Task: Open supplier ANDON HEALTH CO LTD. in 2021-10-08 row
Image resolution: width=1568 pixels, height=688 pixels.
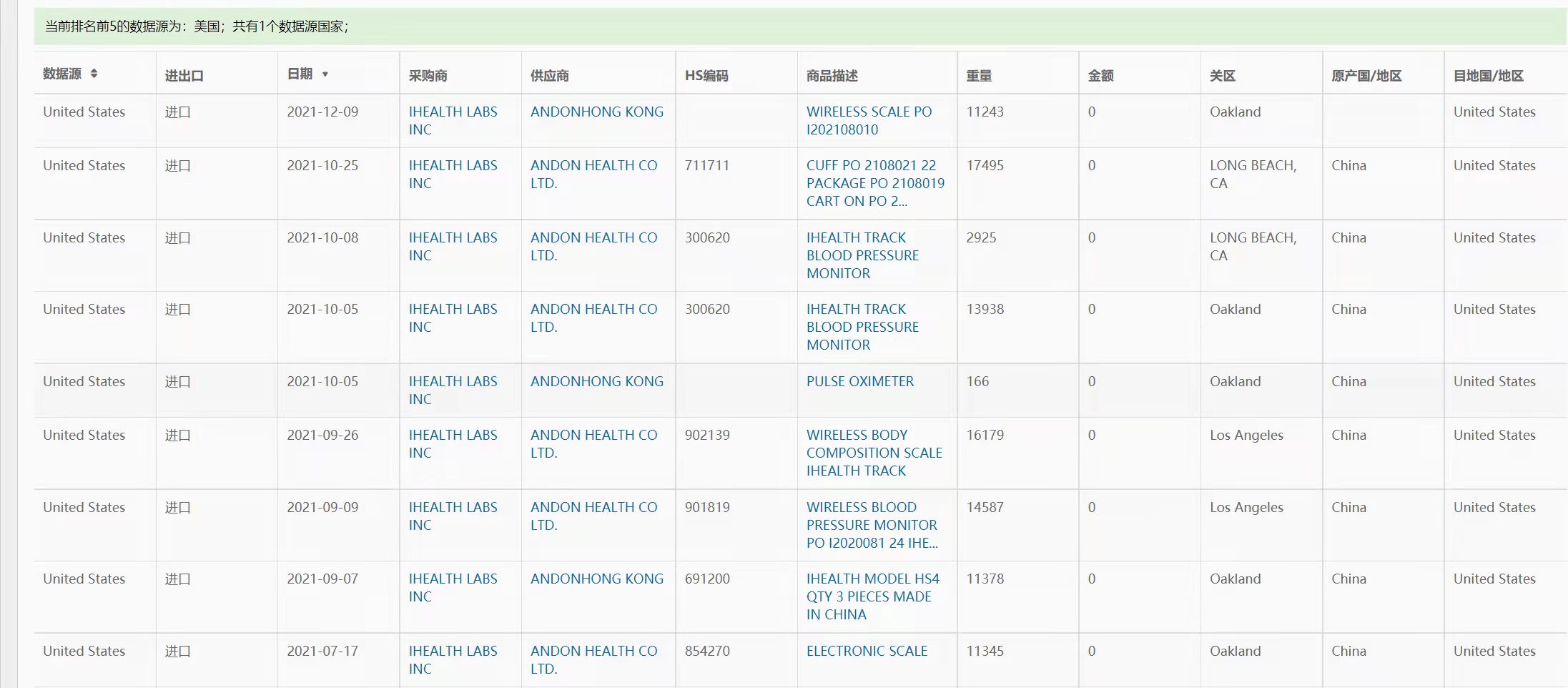Action: tap(593, 247)
